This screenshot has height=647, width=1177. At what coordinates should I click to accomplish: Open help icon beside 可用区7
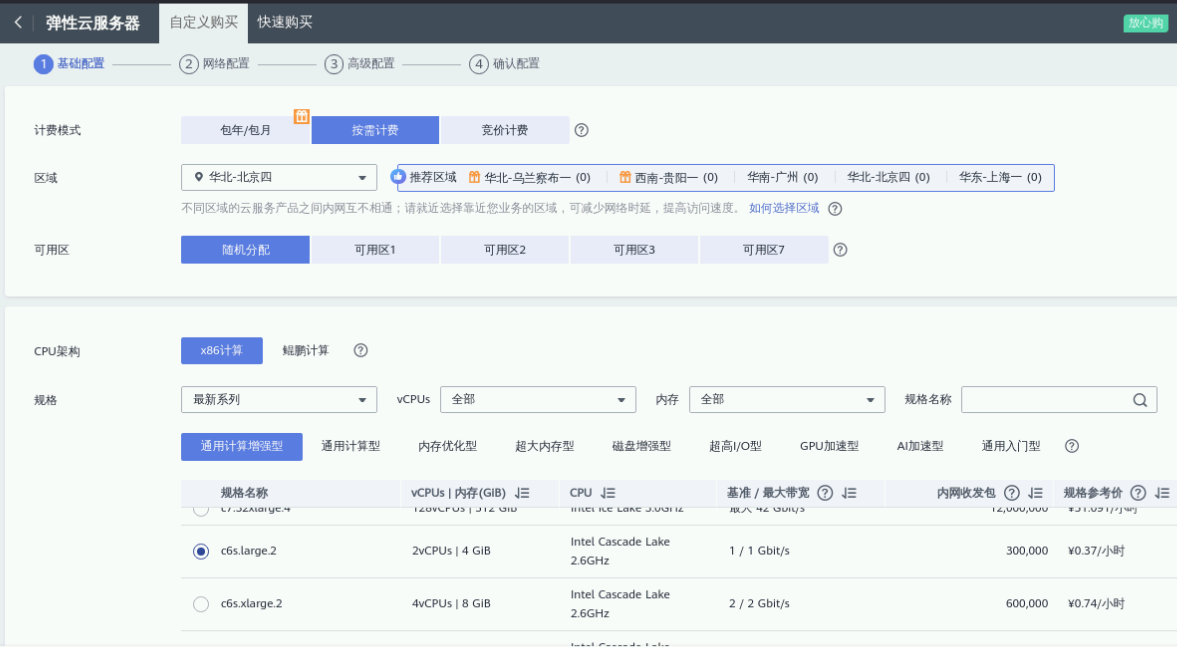(x=840, y=250)
